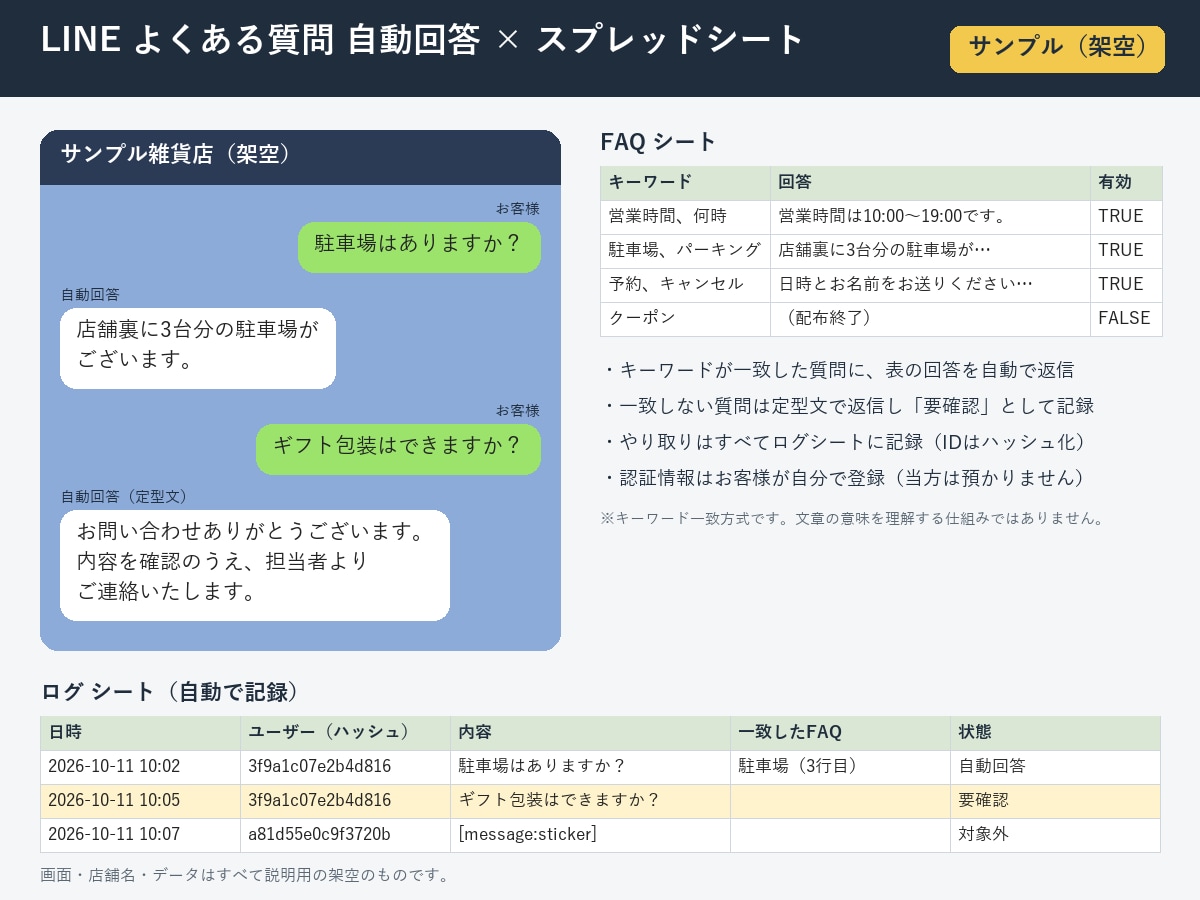Click the ギフト包装はできますか？ log content cell
Screen dimensions: 1200x900
[590, 801]
